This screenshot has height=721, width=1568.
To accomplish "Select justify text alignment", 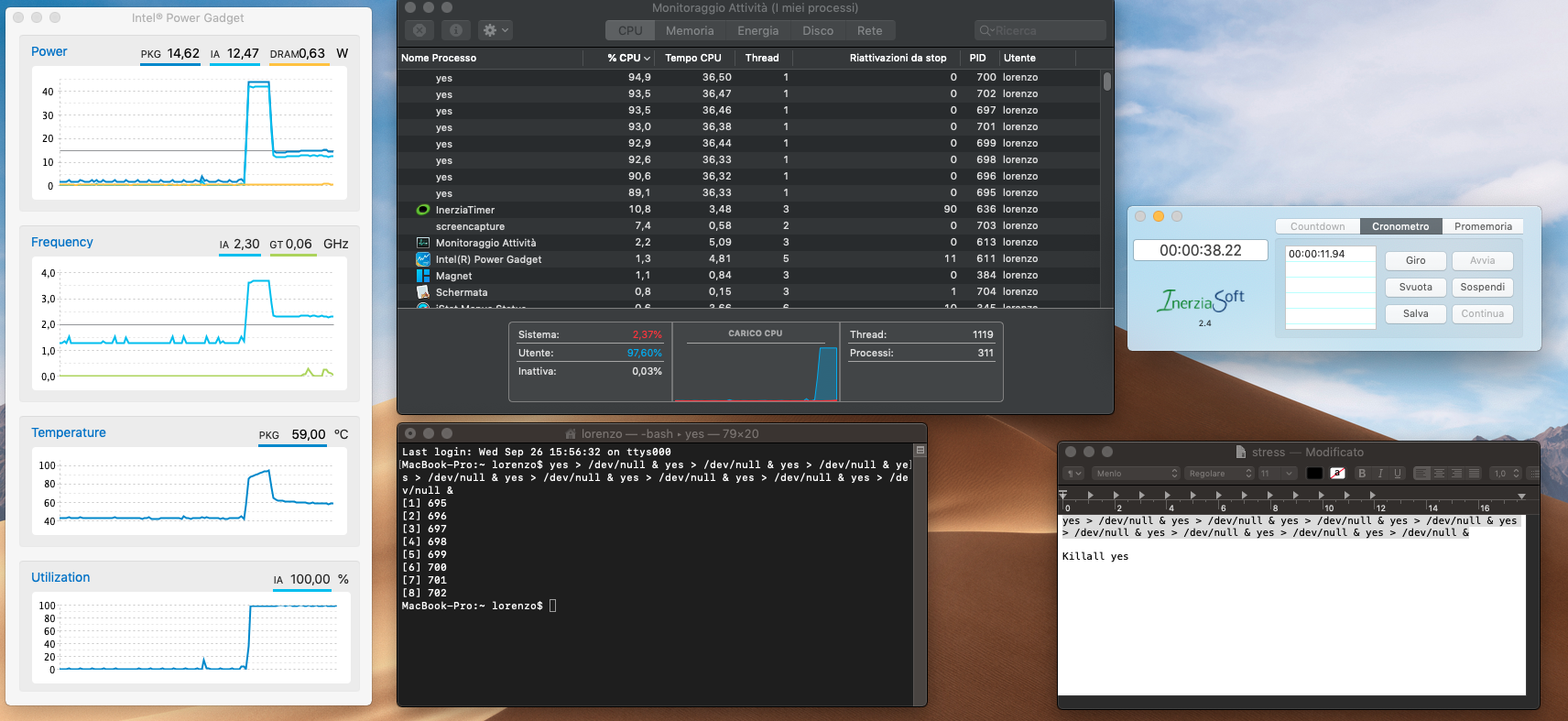I will click(1474, 474).
